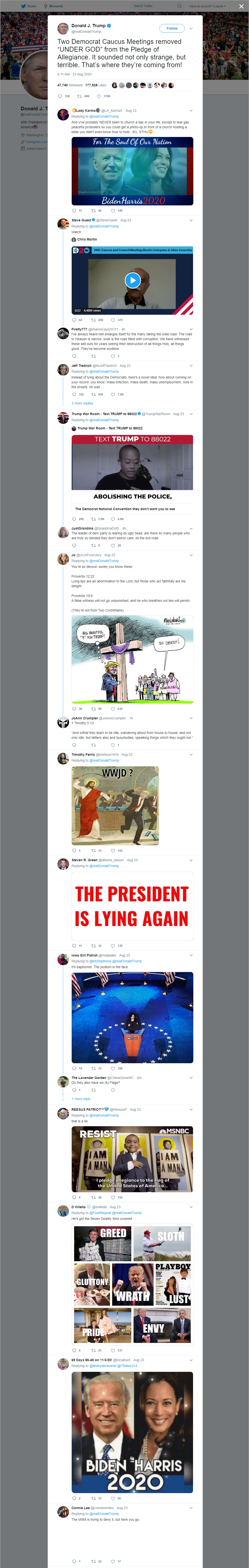
Task: Follow Donald J. Trump
Action: (172, 28)
